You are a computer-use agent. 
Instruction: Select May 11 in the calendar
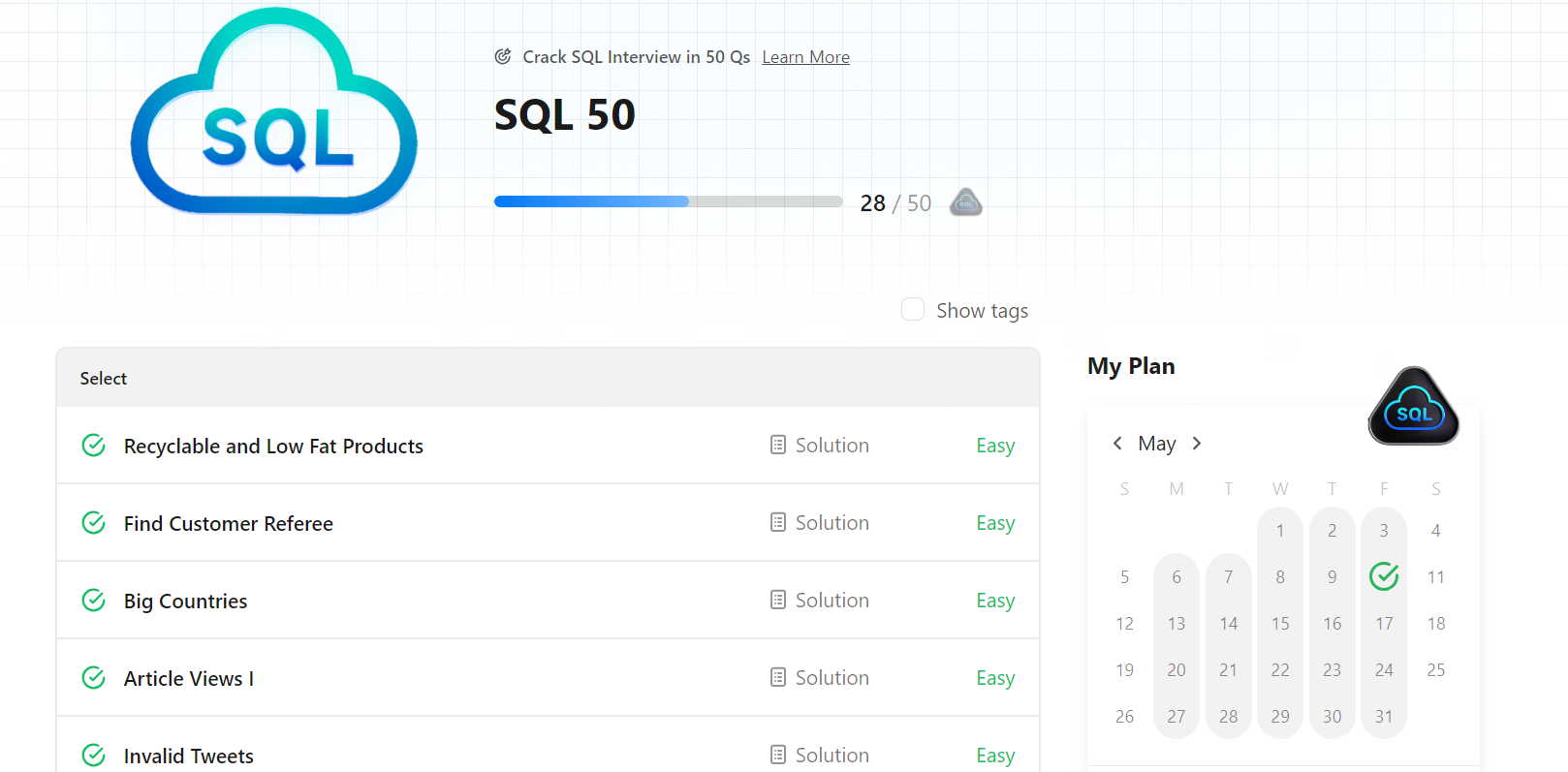(1436, 576)
